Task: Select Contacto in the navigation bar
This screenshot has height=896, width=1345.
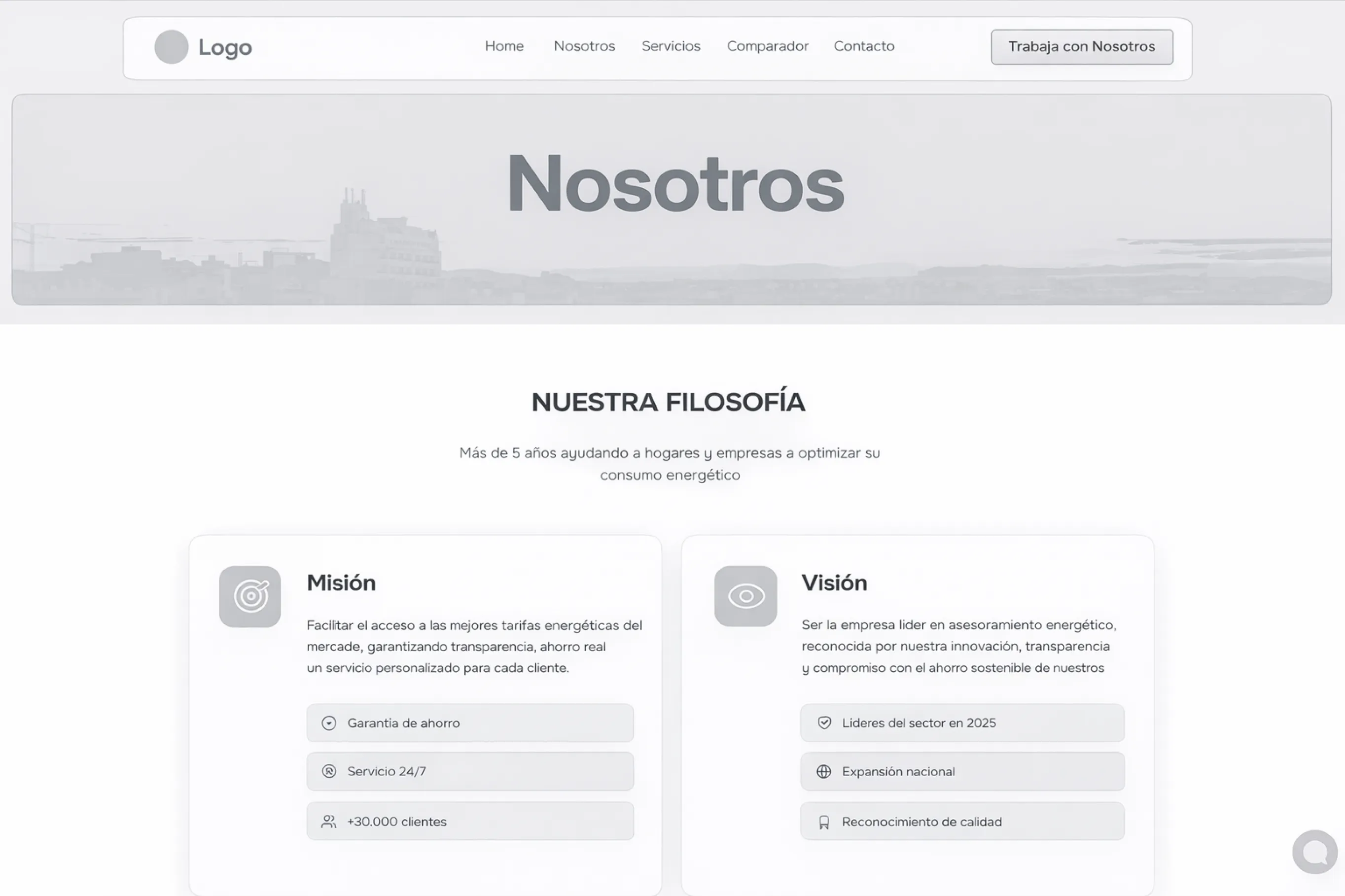Action: [864, 46]
